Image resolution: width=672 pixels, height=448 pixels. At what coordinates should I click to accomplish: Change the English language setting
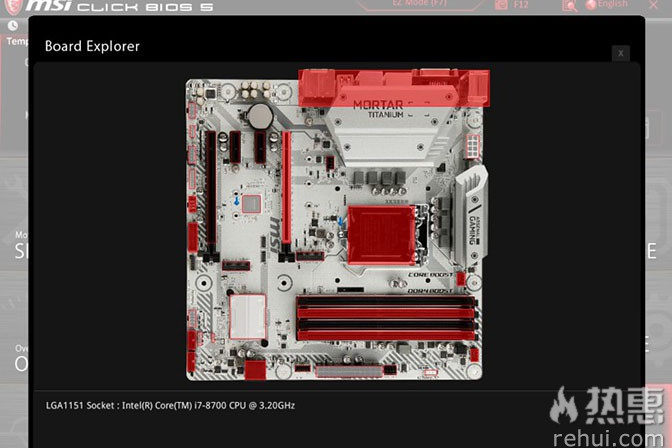[x=607, y=4]
